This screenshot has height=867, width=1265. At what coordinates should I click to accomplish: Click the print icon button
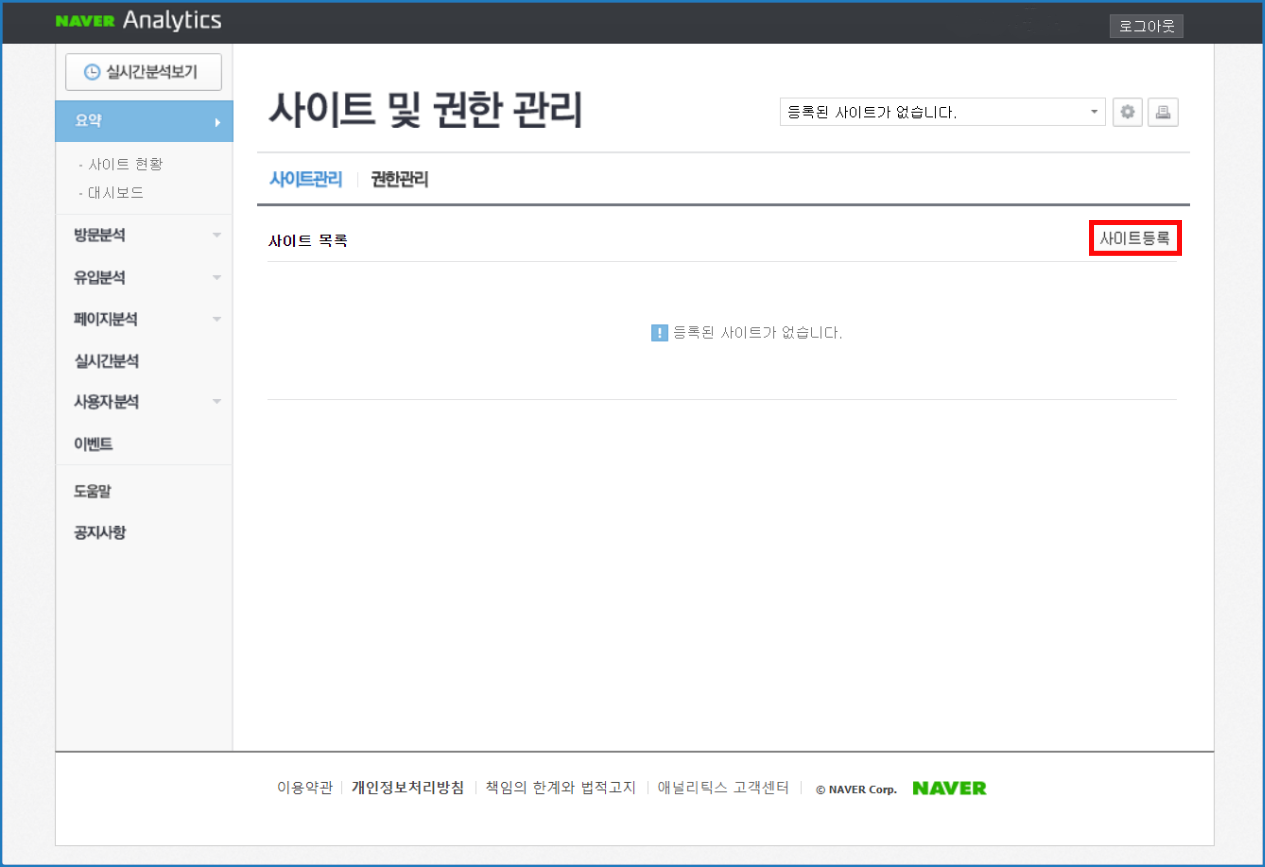click(x=1163, y=112)
